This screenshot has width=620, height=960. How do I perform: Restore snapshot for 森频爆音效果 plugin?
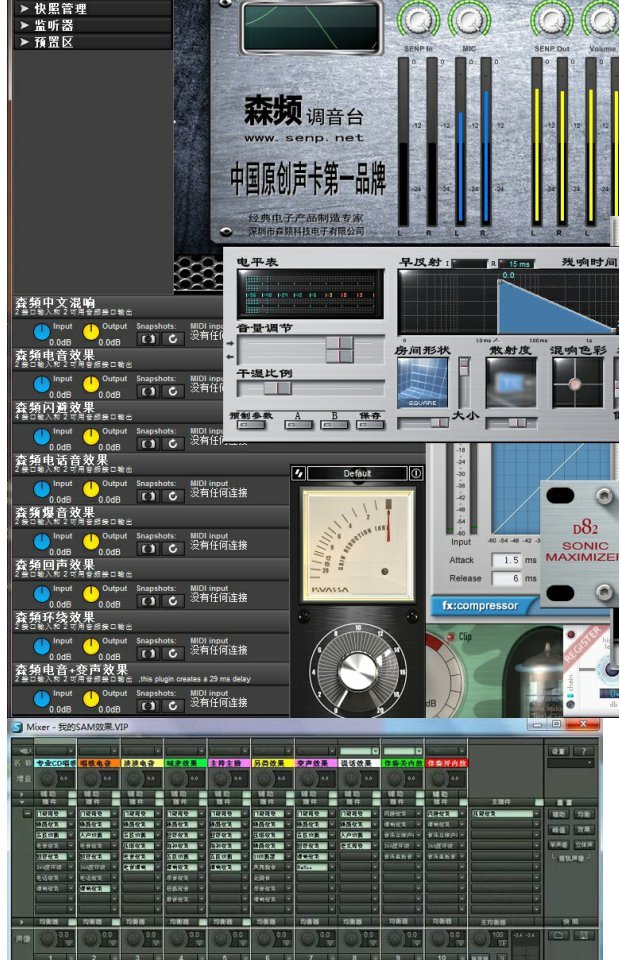click(x=173, y=549)
